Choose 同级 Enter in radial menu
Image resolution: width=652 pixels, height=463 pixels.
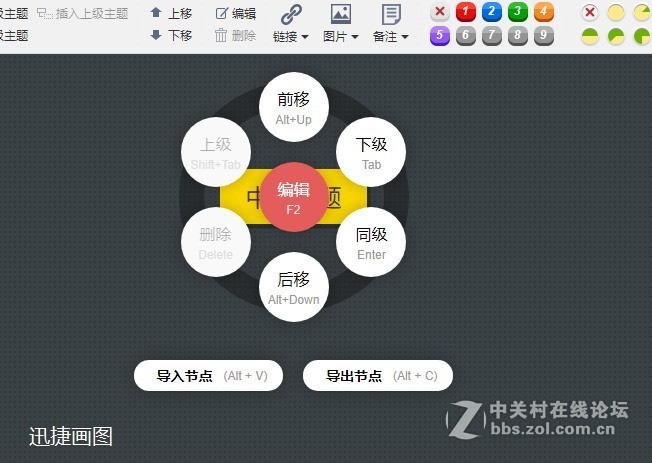[371, 242]
